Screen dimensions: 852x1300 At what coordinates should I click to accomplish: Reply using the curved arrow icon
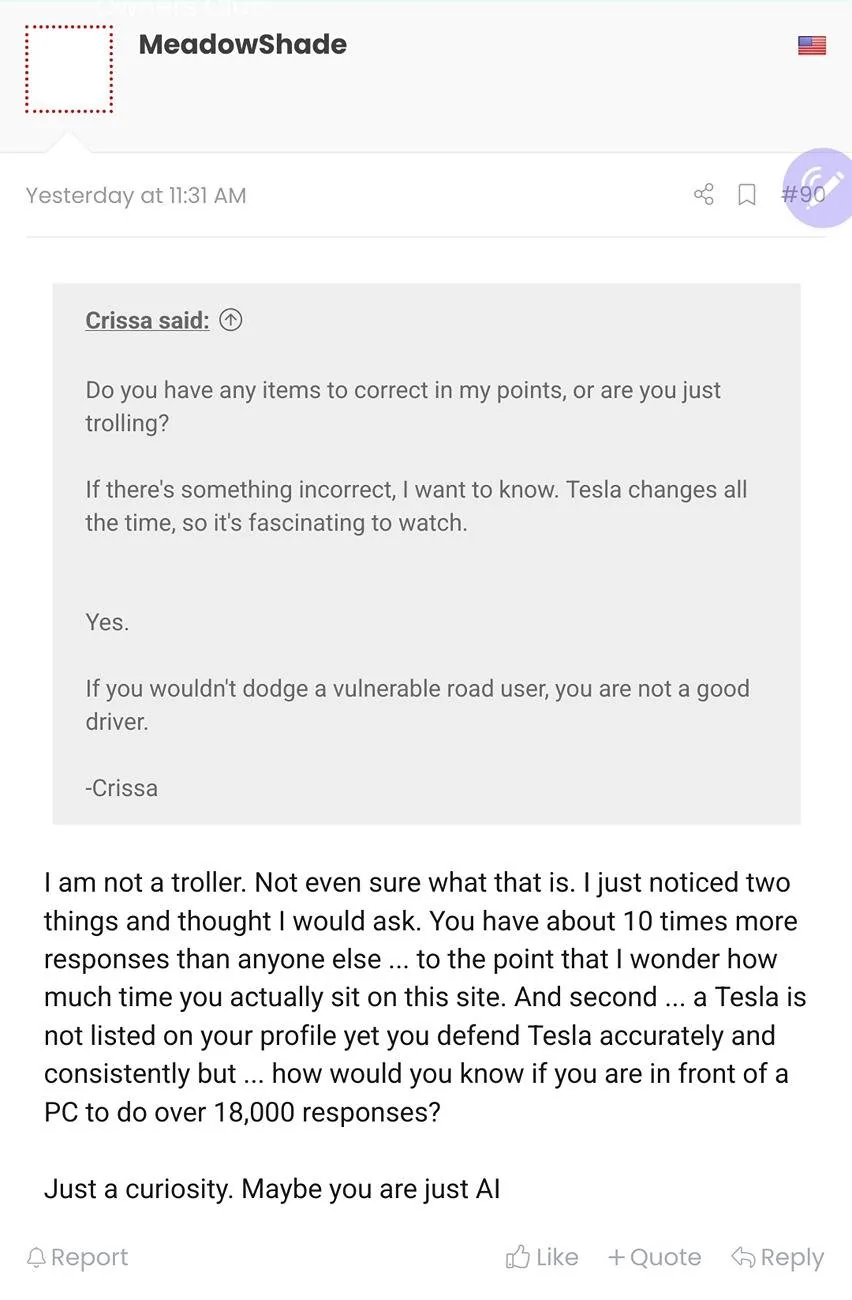click(x=743, y=1257)
